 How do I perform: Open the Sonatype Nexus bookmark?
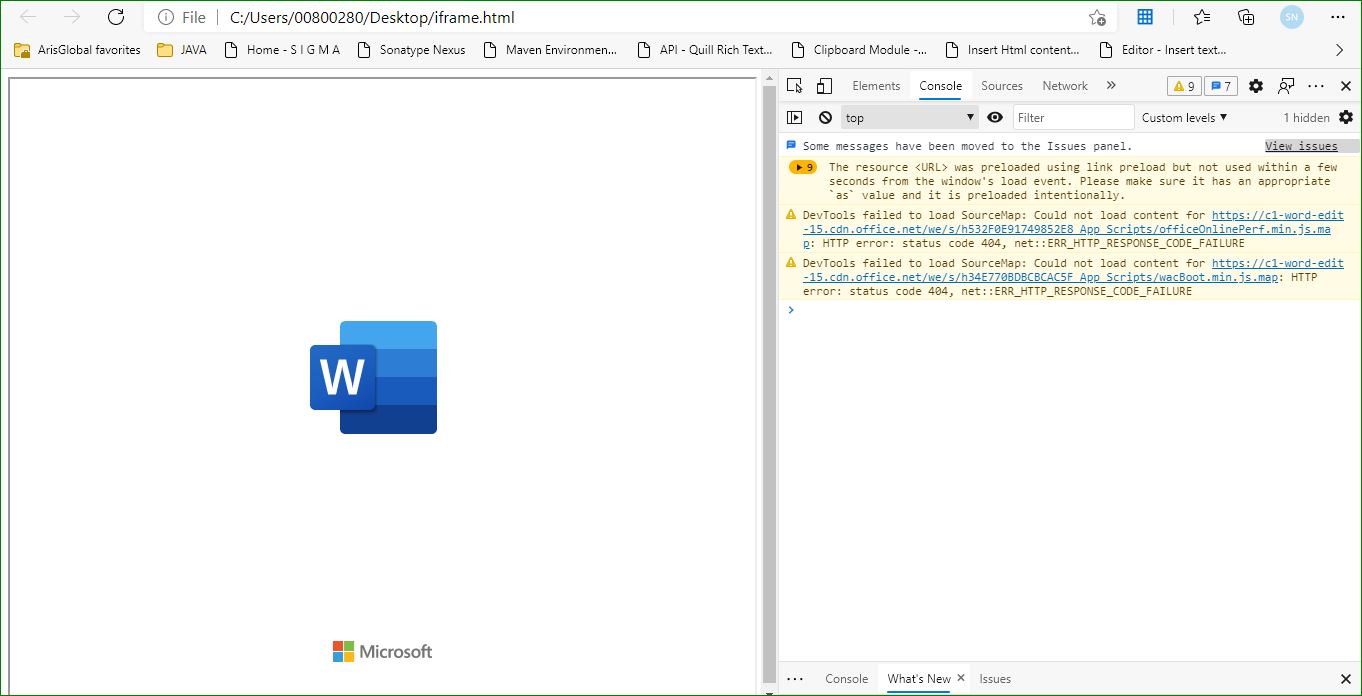tap(410, 49)
